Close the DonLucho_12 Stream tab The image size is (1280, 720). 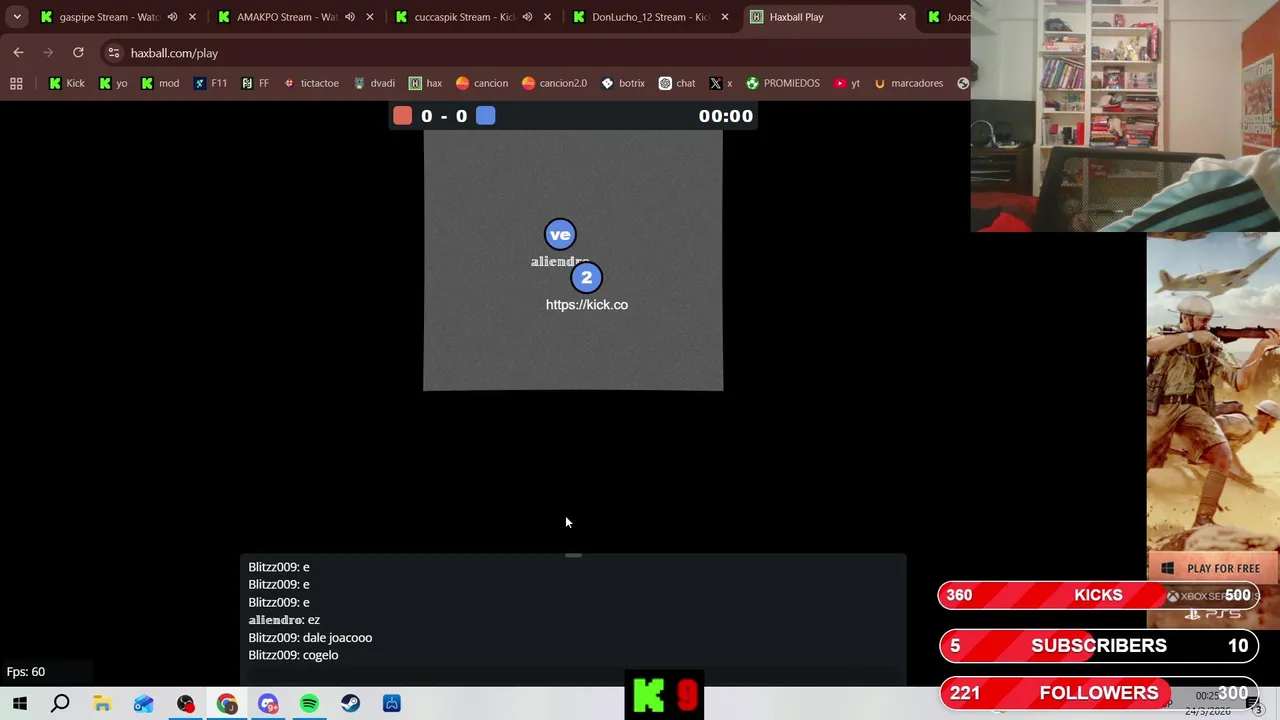(x=725, y=17)
